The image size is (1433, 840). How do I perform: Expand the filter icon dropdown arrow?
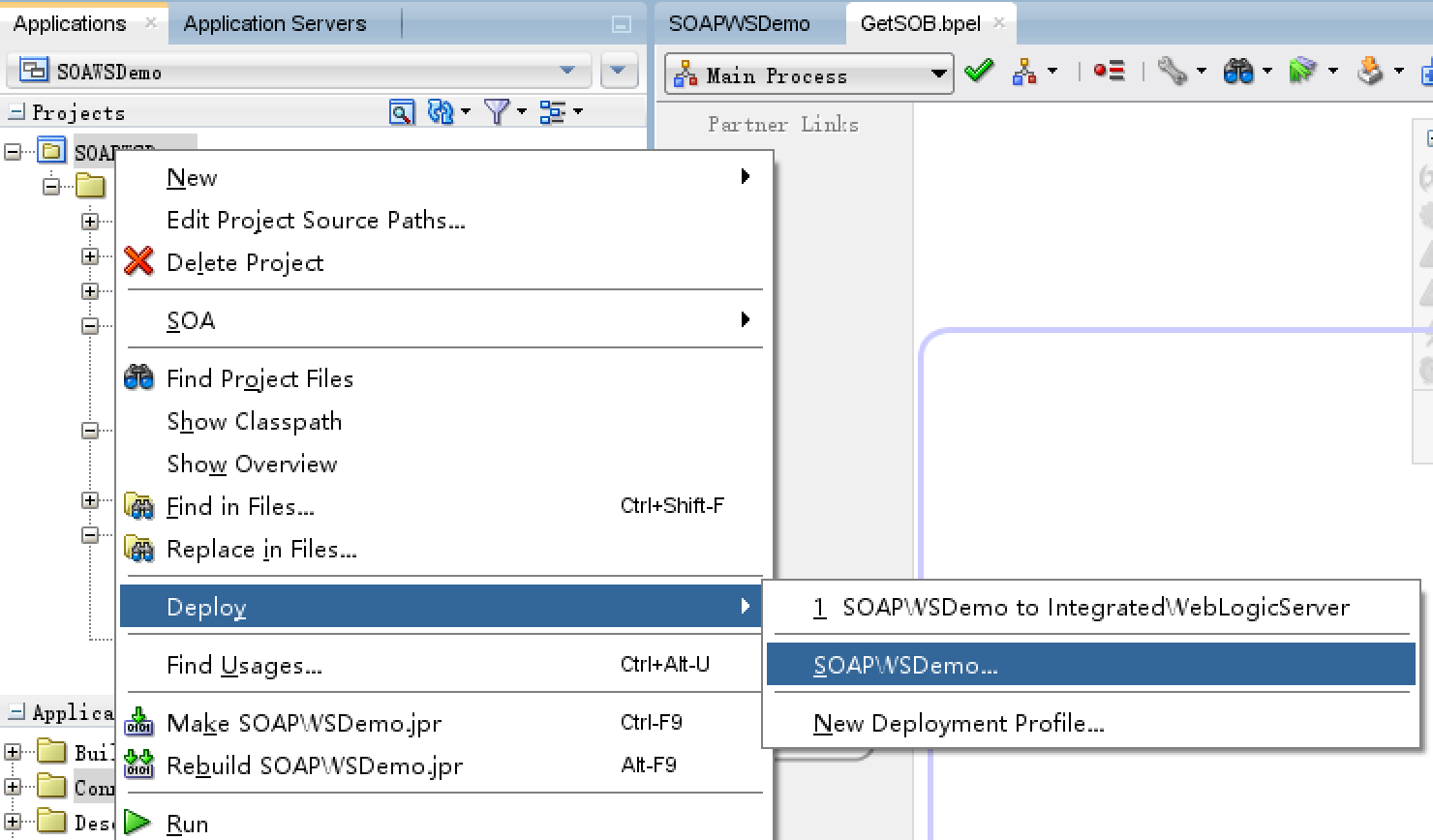(x=522, y=112)
